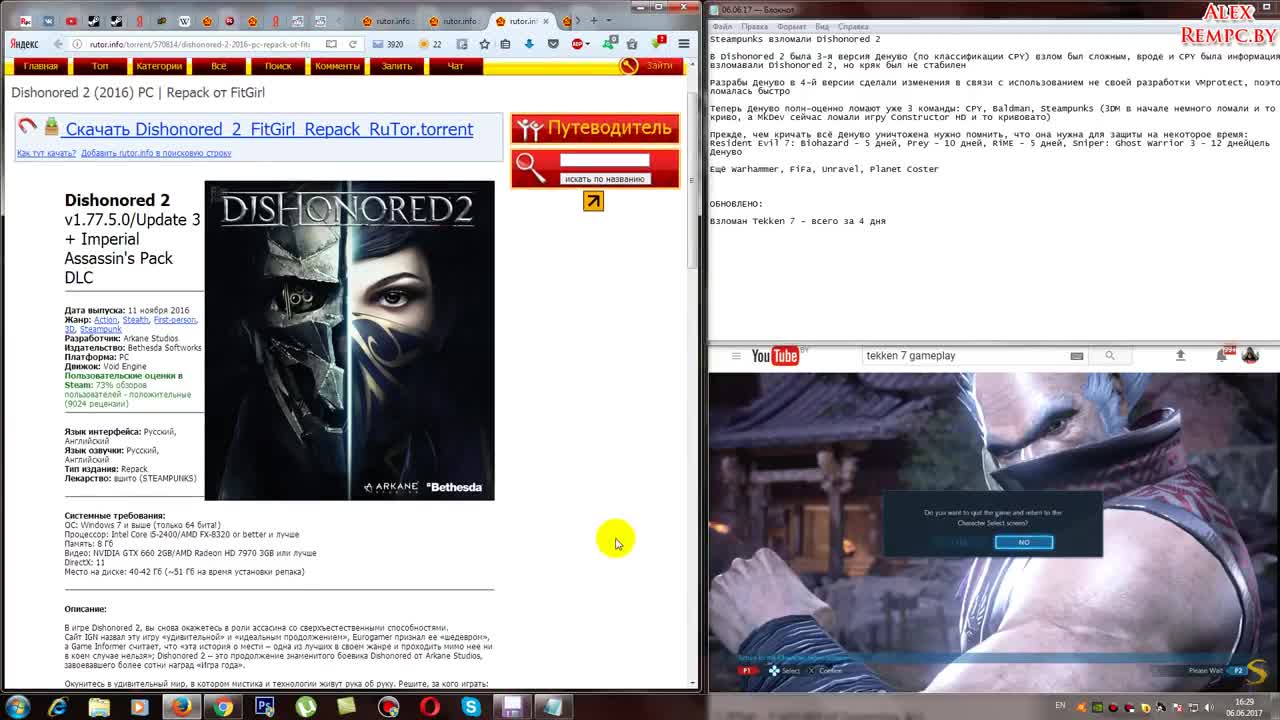The height and width of the screenshot is (720, 1280).
Task: Open the weather widget showing 22
Action: click(x=430, y=44)
